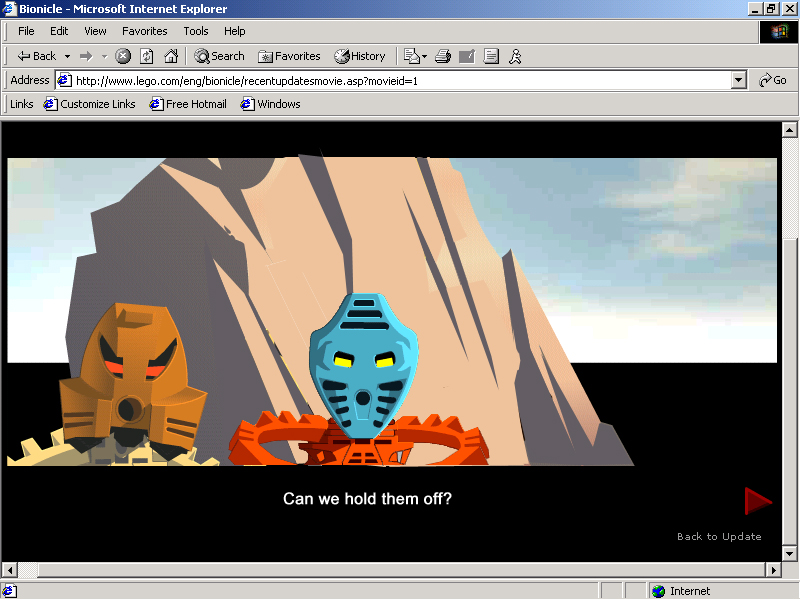
Task: Click the Internet Explorer title bar icon
Action: tap(9, 9)
